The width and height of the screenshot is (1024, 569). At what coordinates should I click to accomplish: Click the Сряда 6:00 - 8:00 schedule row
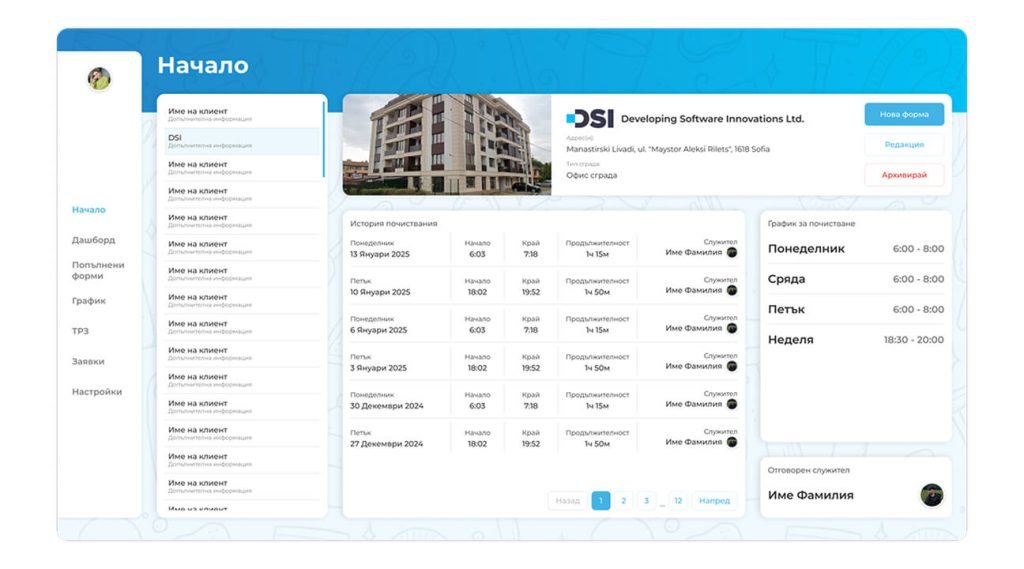coord(856,279)
